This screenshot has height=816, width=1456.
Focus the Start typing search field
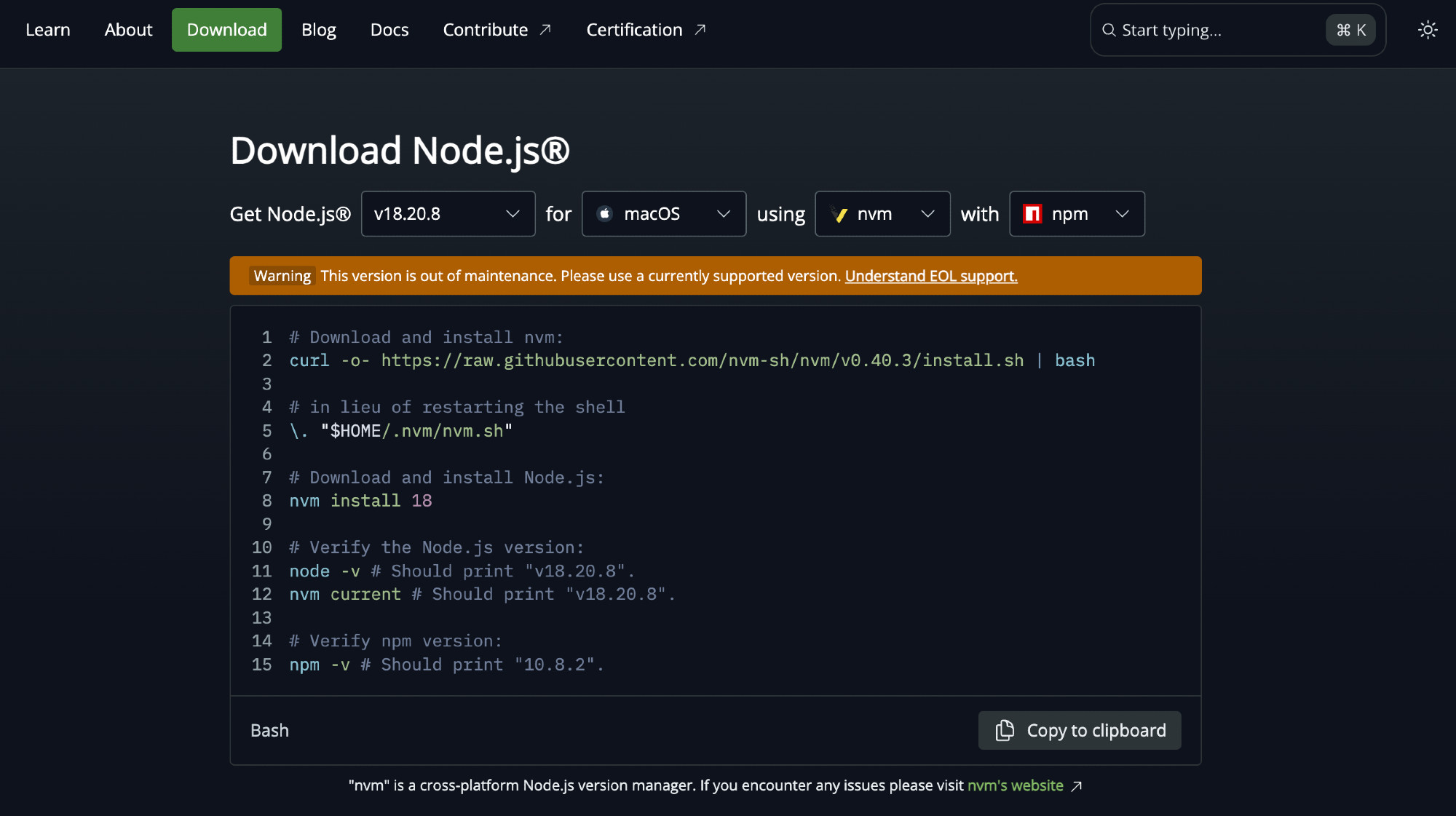pyautogui.click(x=1238, y=30)
